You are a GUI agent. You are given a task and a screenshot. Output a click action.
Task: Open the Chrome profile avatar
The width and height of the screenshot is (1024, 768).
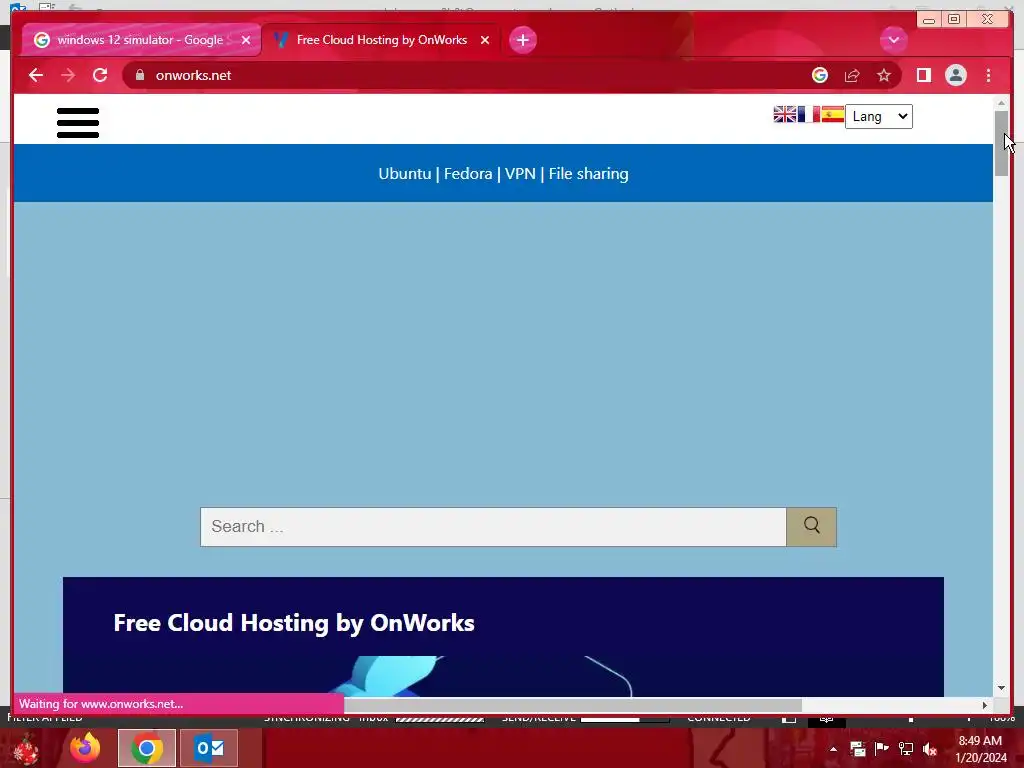(x=955, y=75)
